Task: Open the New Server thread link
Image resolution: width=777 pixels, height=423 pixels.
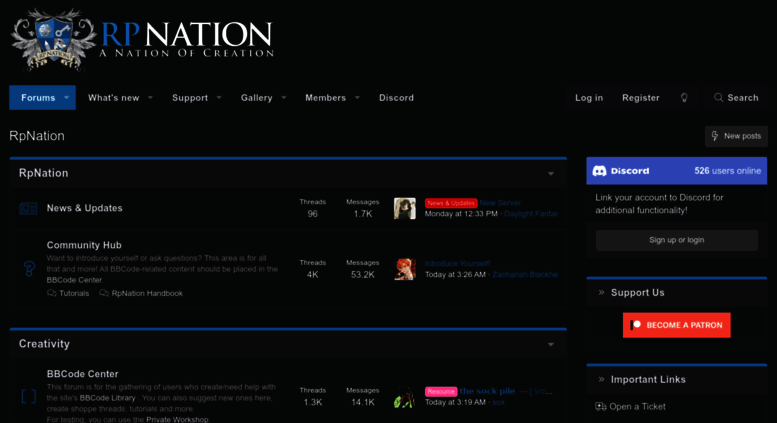Action: [500, 203]
